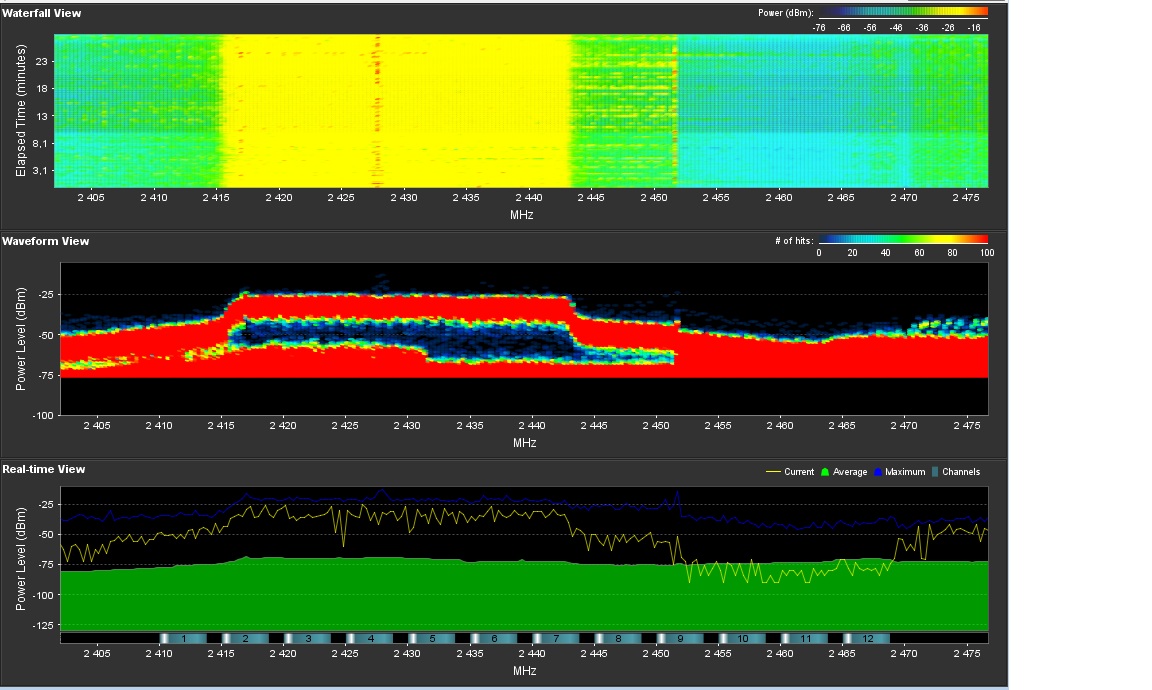Click the Waveform View panel title
Screen dimensions: 1152x690
click(x=46, y=241)
